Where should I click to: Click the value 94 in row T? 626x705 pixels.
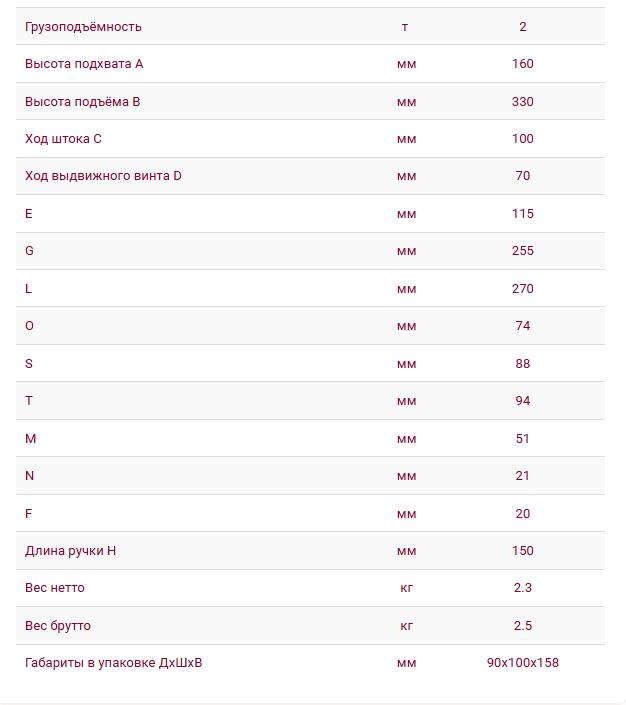[523, 401]
